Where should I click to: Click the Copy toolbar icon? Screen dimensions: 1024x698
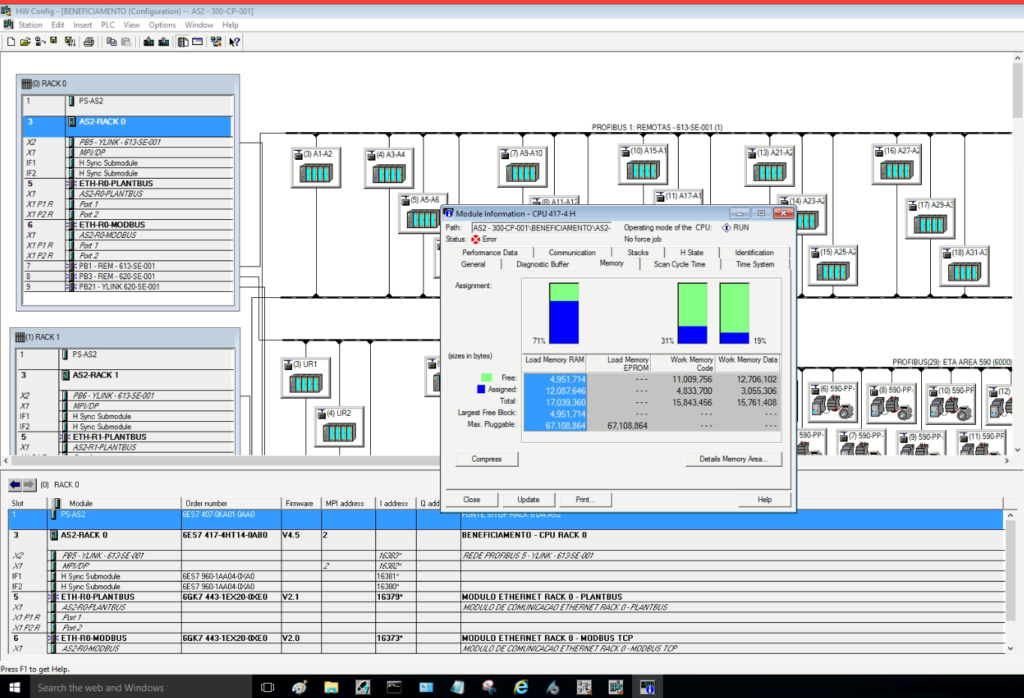112,42
